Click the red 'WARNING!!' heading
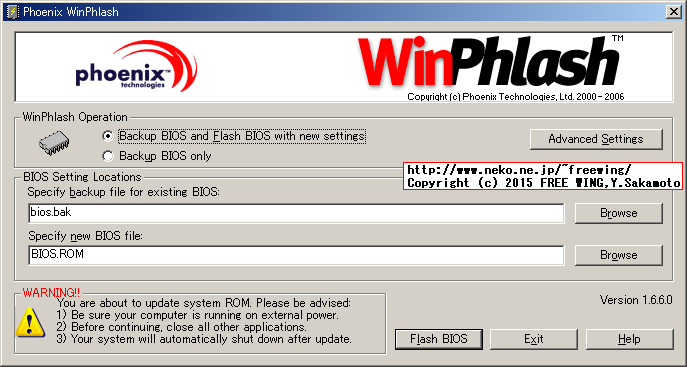 click(x=51, y=293)
